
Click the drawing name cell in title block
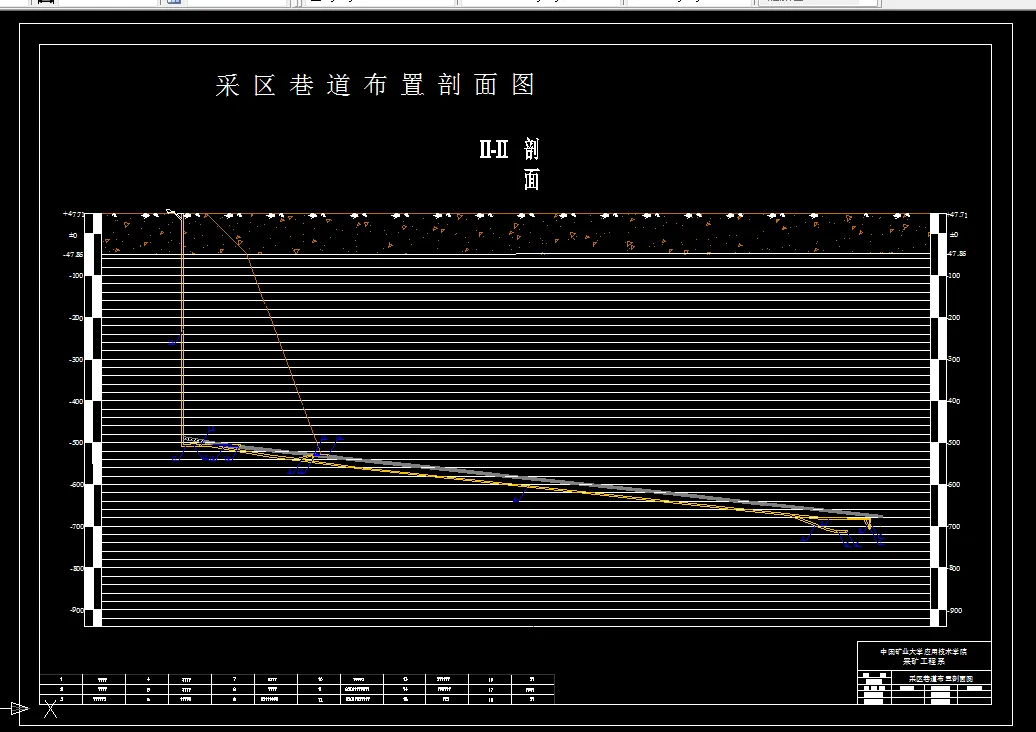(941, 678)
